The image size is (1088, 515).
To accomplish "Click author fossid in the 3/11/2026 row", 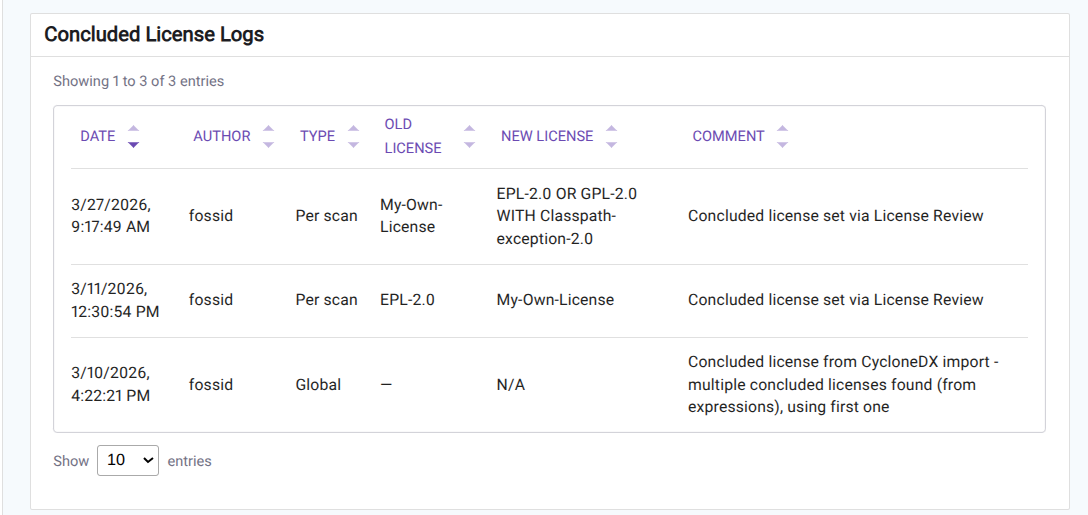I will point(211,300).
